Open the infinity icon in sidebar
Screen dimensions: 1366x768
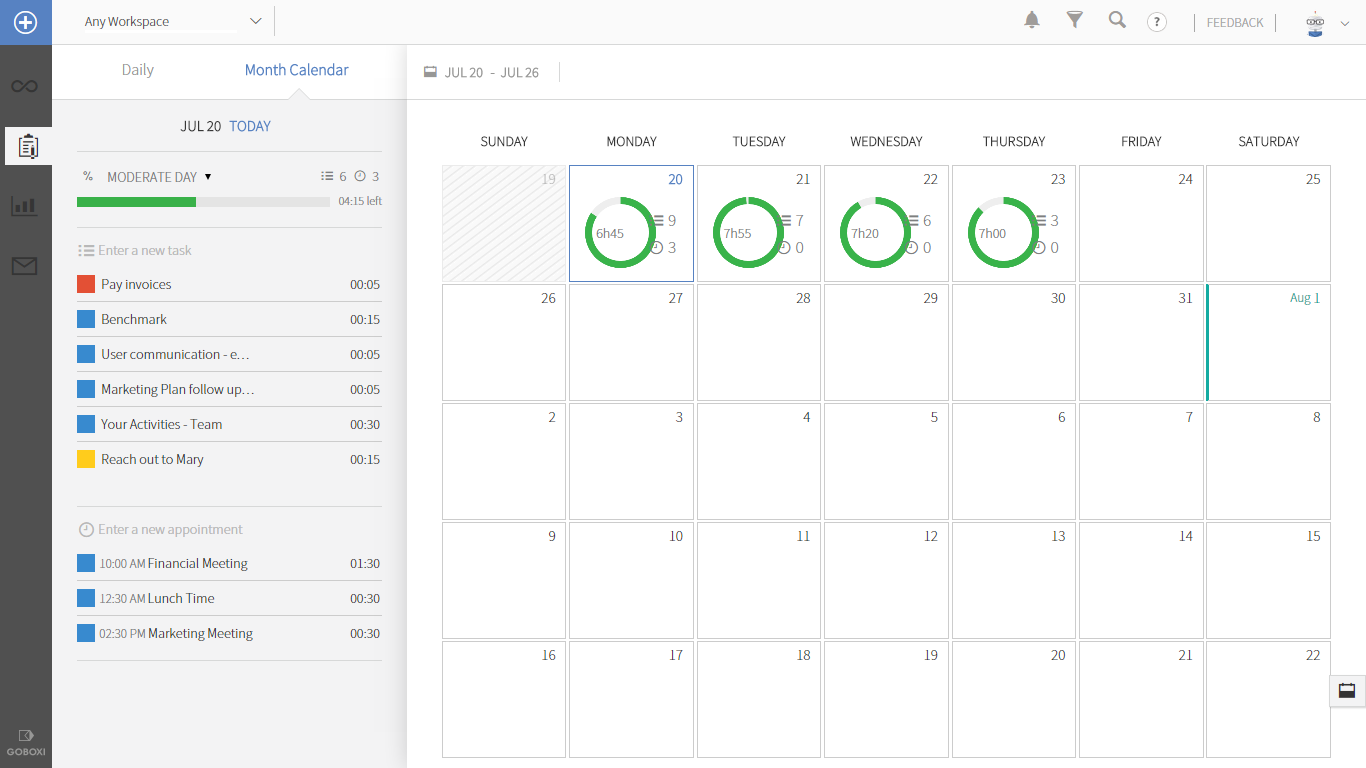[25, 87]
